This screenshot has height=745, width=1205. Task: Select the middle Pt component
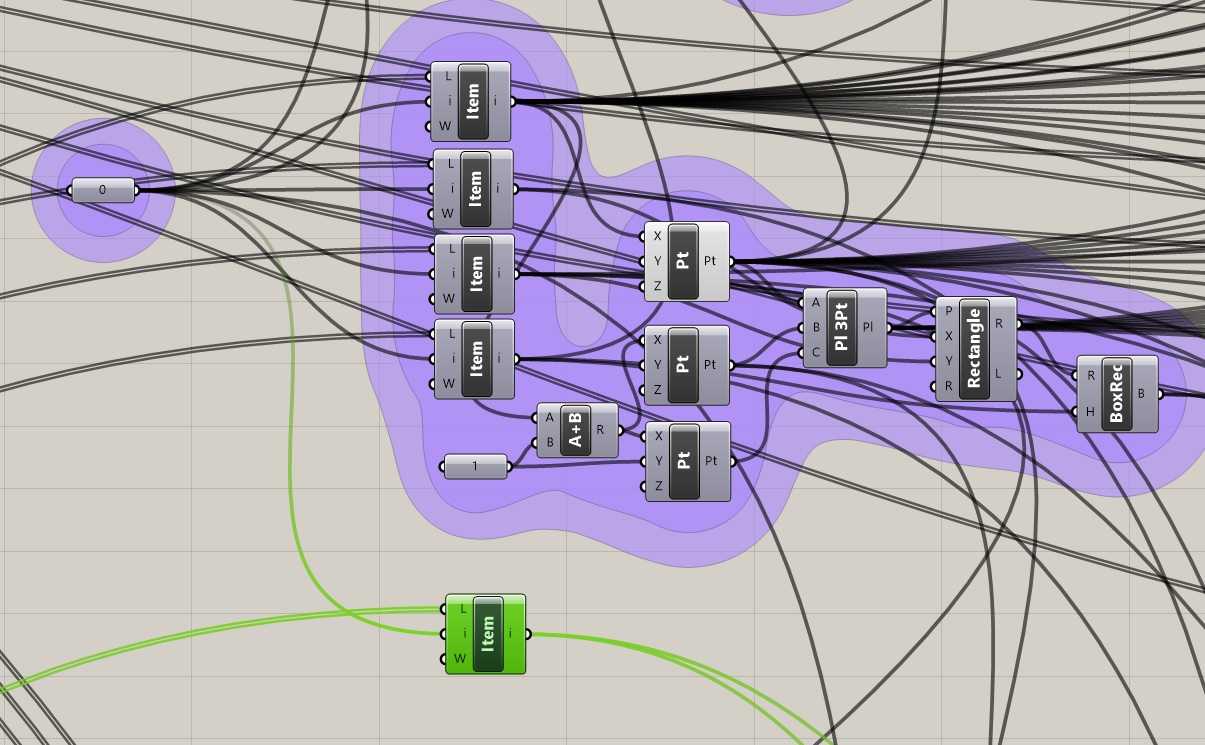pos(687,365)
